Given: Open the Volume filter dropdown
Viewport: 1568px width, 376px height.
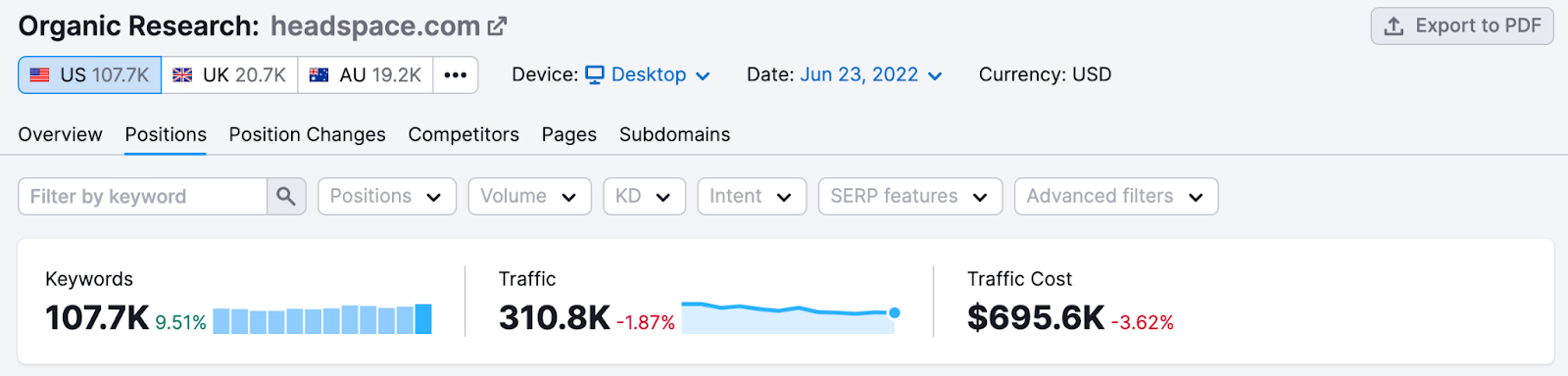Looking at the screenshot, I should click(529, 197).
